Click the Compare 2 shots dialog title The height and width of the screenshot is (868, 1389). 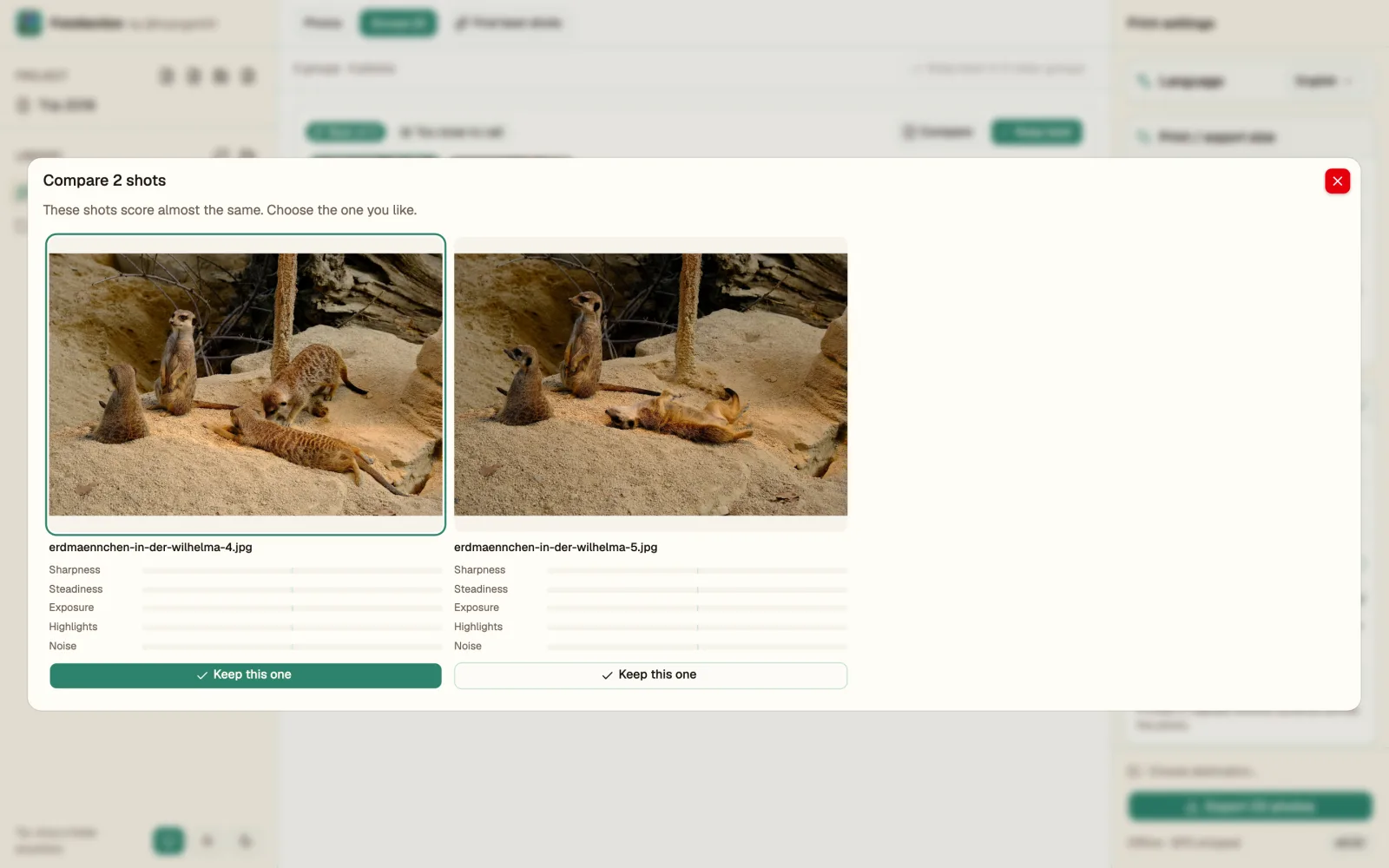click(x=104, y=181)
